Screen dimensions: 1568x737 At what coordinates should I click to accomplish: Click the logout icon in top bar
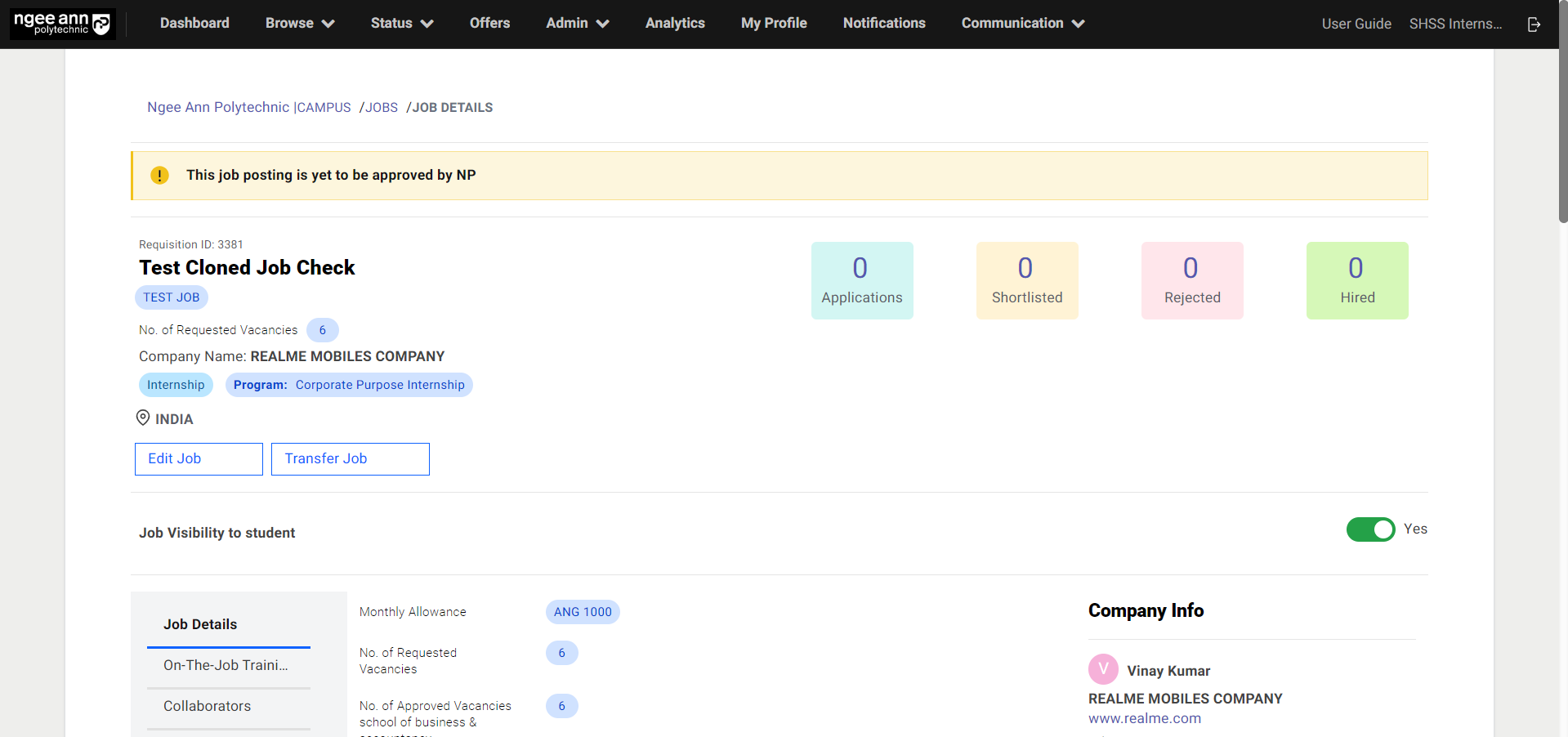[1534, 25]
